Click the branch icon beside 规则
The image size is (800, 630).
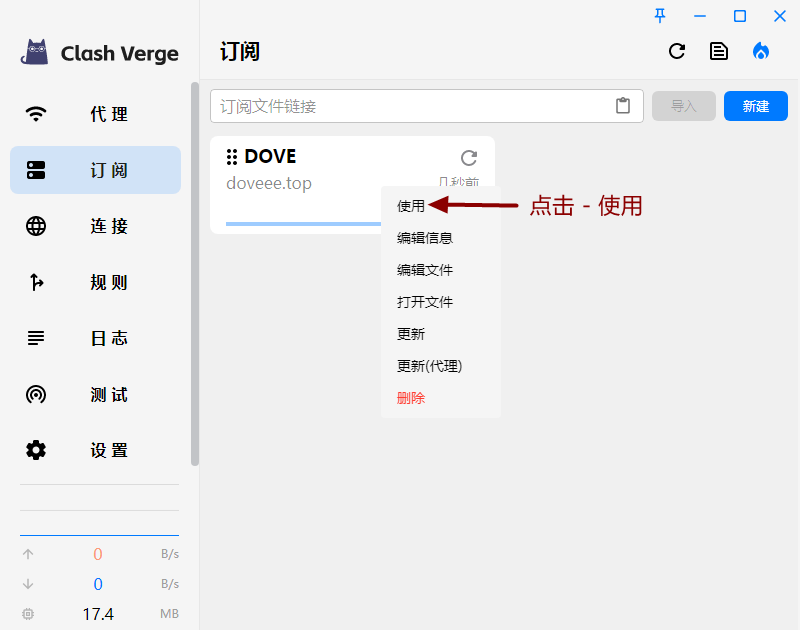pyautogui.click(x=36, y=282)
